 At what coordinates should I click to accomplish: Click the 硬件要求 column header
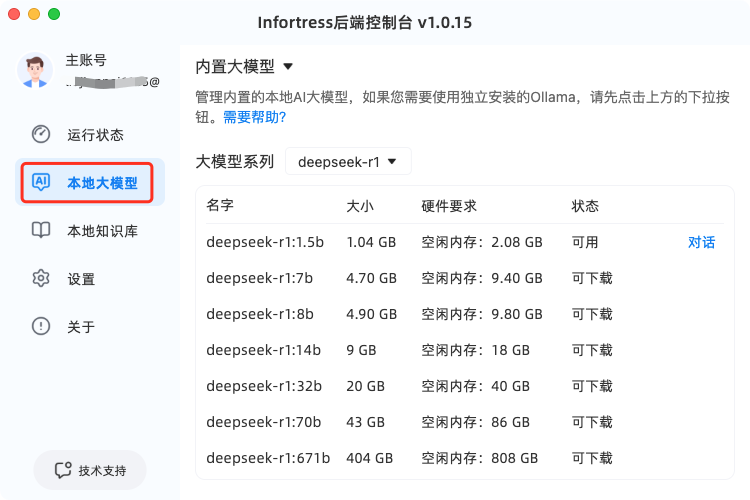coord(449,206)
